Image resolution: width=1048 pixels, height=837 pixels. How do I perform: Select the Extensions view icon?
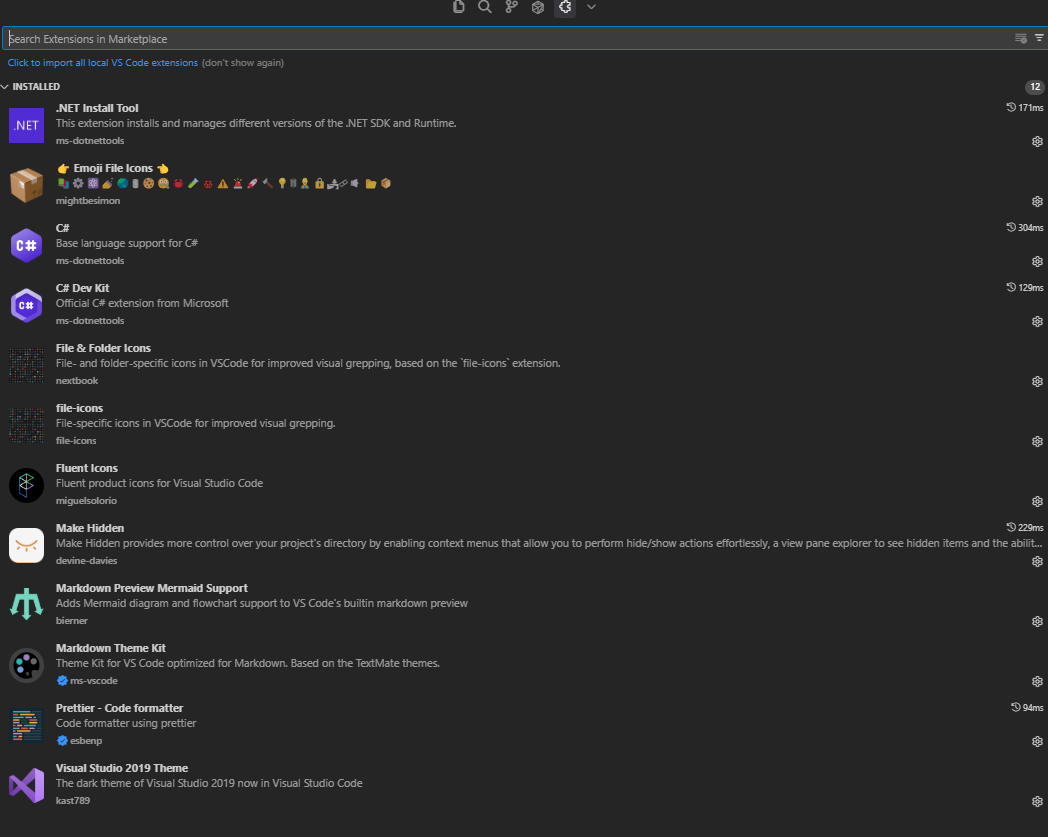coord(565,7)
